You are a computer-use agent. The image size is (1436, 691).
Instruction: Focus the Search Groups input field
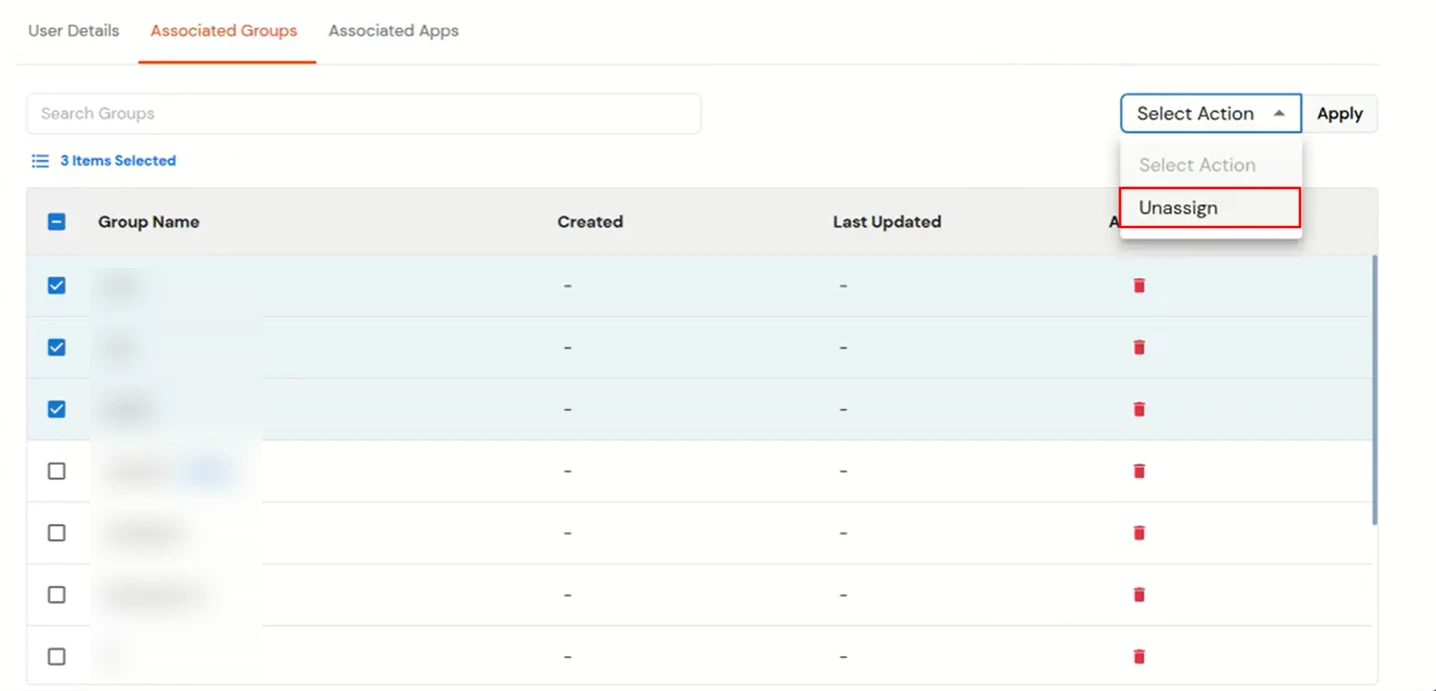coord(364,114)
